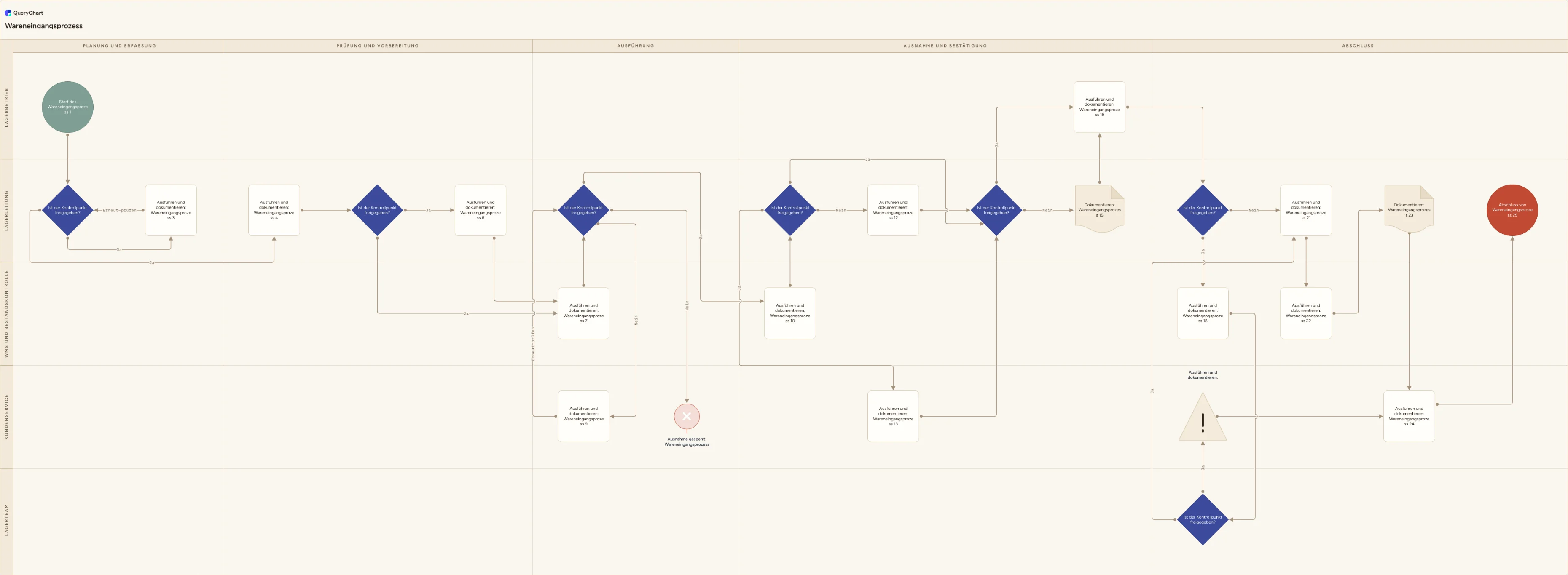Image resolution: width=1568 pixels, height=575 pixels.
Task: Click the red X Ausnahme gesperrt icon
Action: point(687,416)
